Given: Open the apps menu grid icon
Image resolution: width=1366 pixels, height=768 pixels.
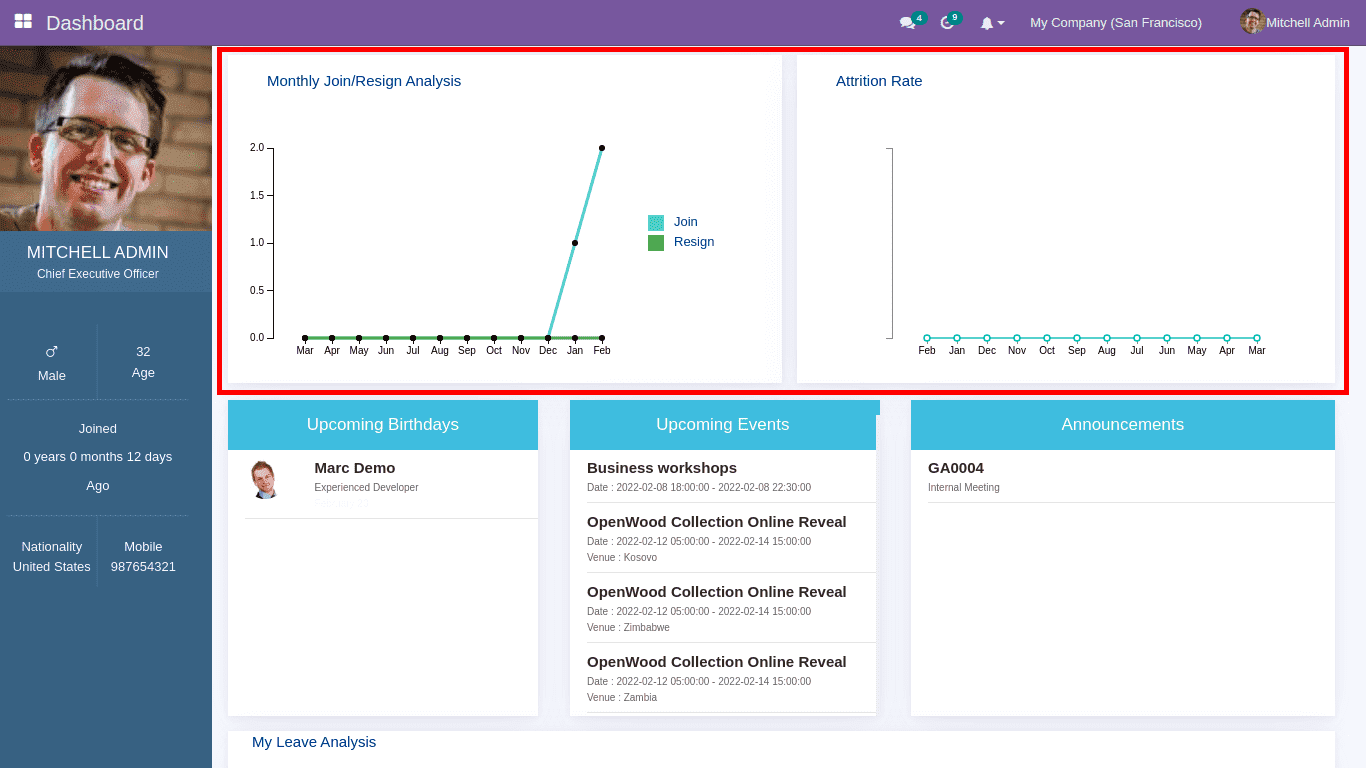Looking at the screenshot, I should [22, 21].
